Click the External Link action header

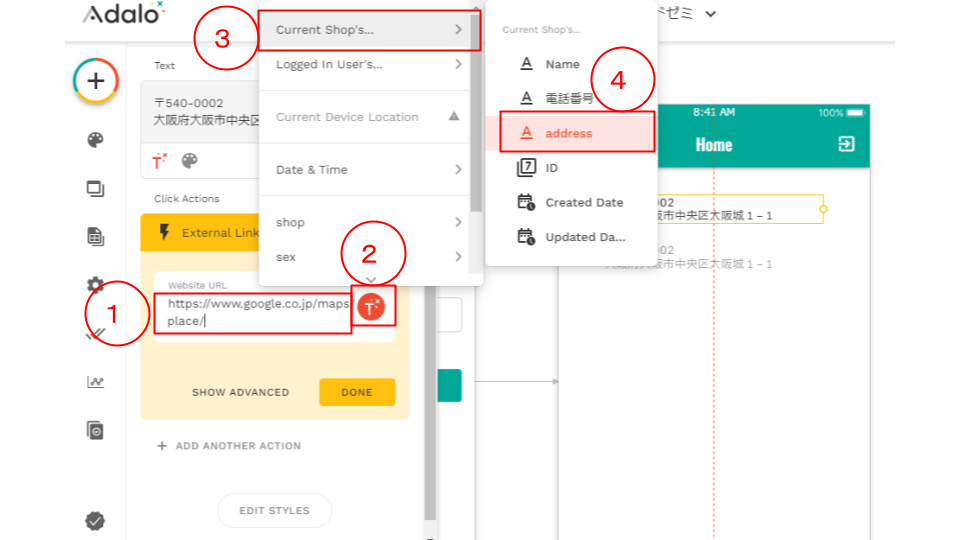point(200,233)
